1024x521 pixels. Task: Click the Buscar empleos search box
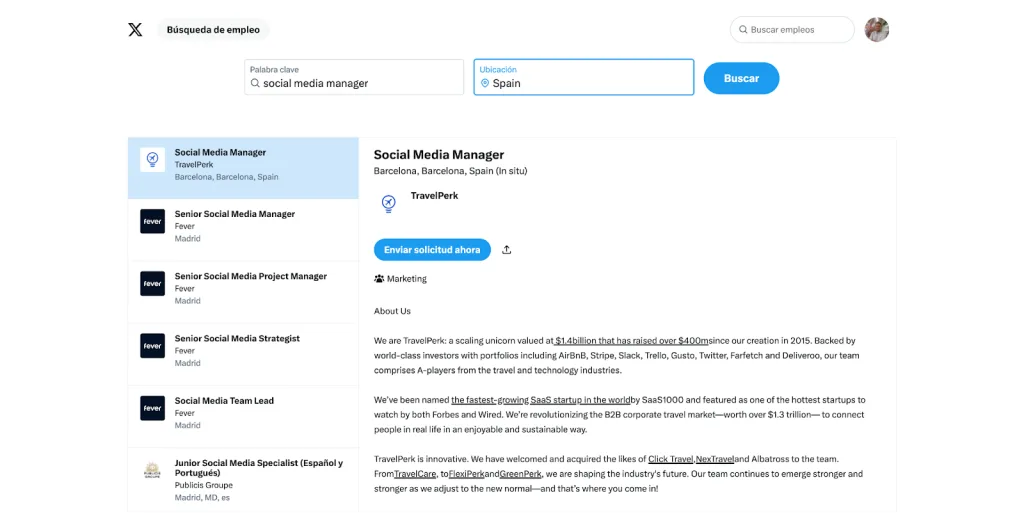(x=797, y=30)
